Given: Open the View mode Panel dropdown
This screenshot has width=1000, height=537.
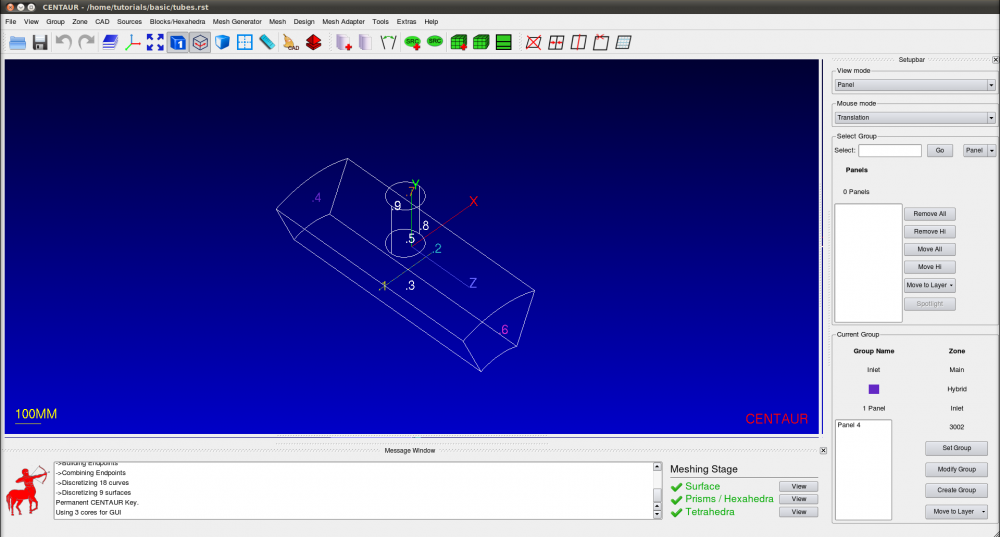Looking at the screenshot, I should tap(915, 85).
